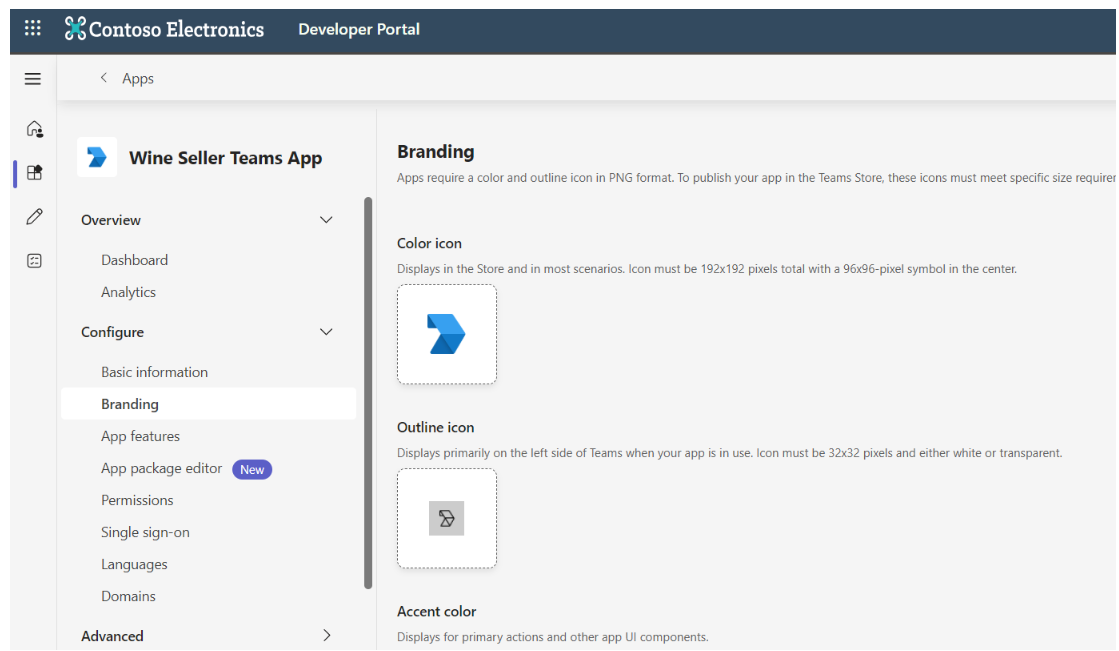This screenshot has width=1119, height=651.
Task: Open App package editor
Action: pos(162,468)
